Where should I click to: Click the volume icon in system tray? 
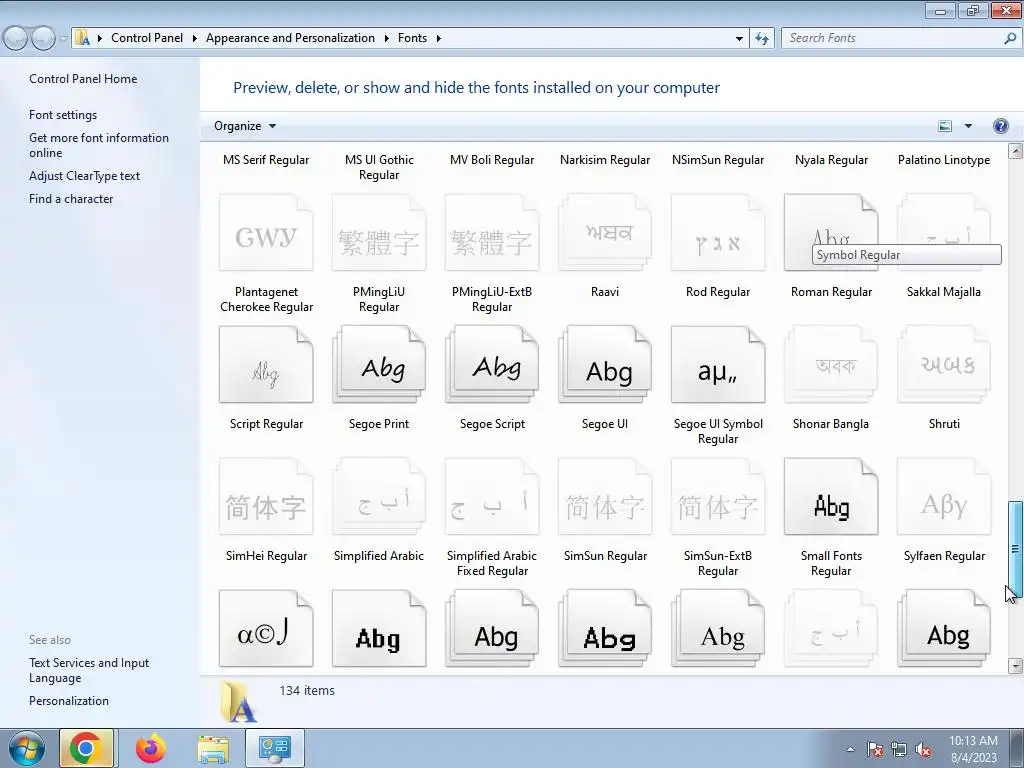(x=923, y=750)
